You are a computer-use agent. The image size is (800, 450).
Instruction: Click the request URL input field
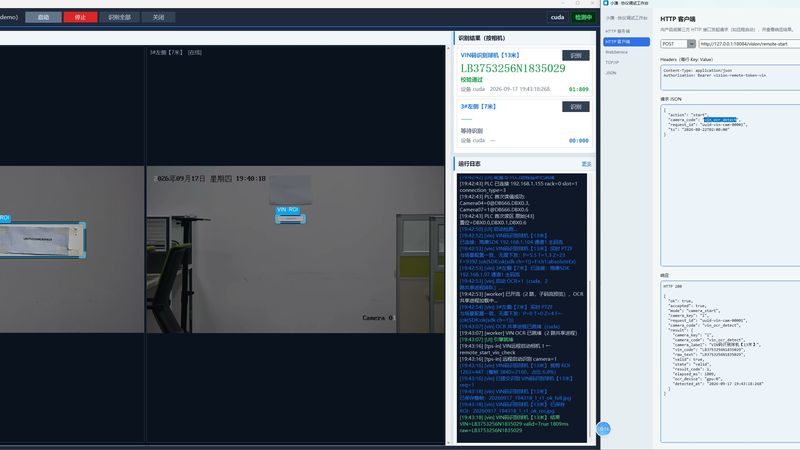(749, 44)
